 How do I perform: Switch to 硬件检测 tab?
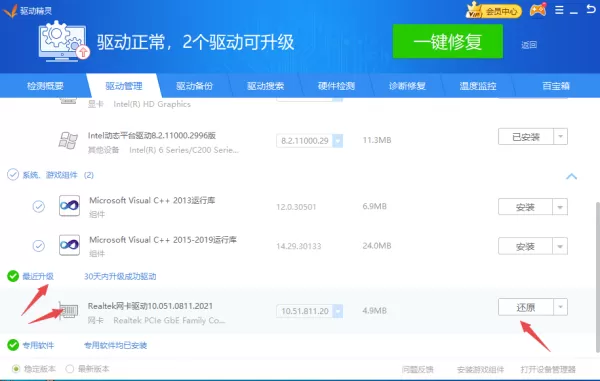[x=336, y=86]
